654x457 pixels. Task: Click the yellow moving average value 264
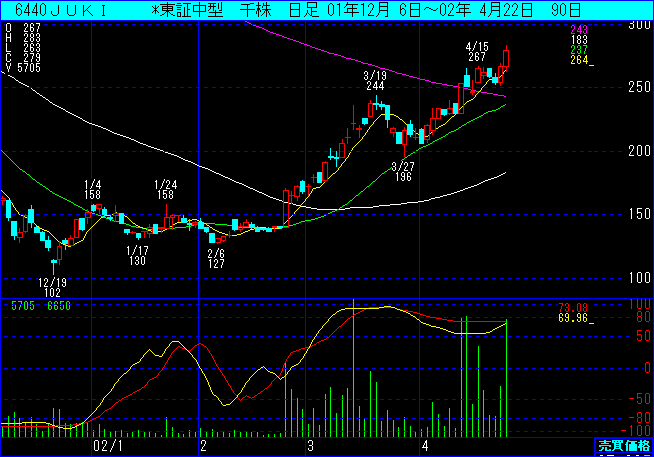579,60
